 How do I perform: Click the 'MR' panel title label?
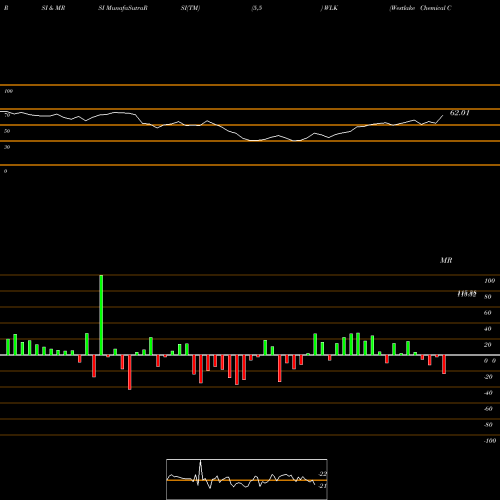[446, 260]
